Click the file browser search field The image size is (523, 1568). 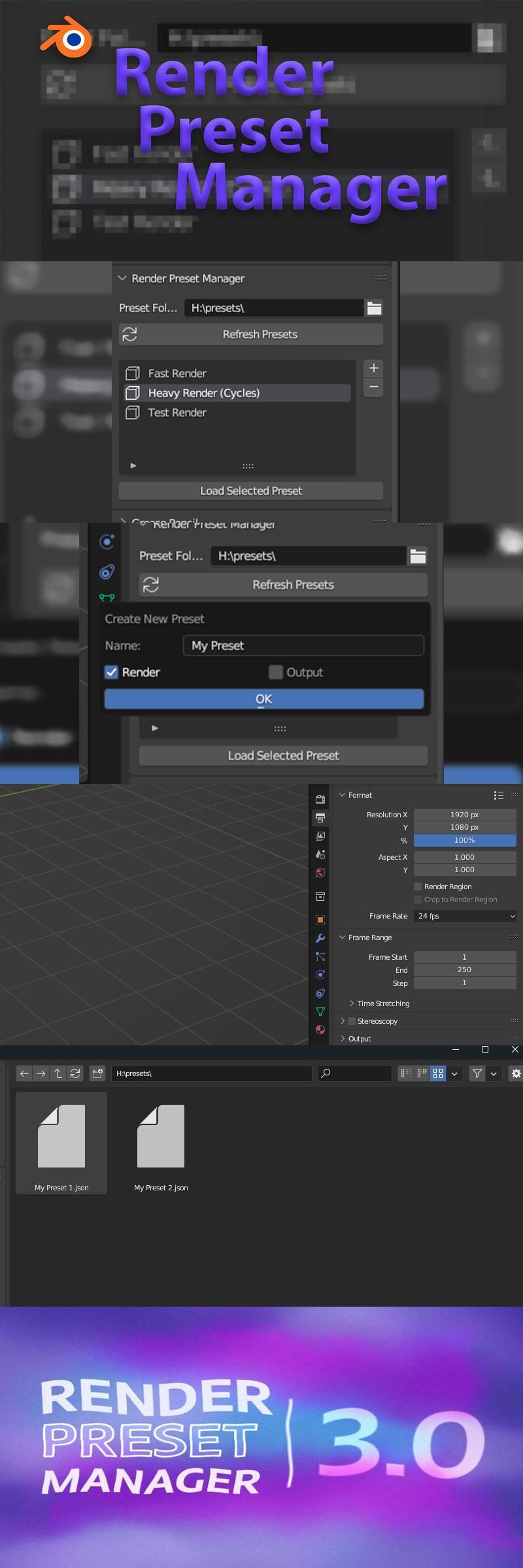[354, 1073]
